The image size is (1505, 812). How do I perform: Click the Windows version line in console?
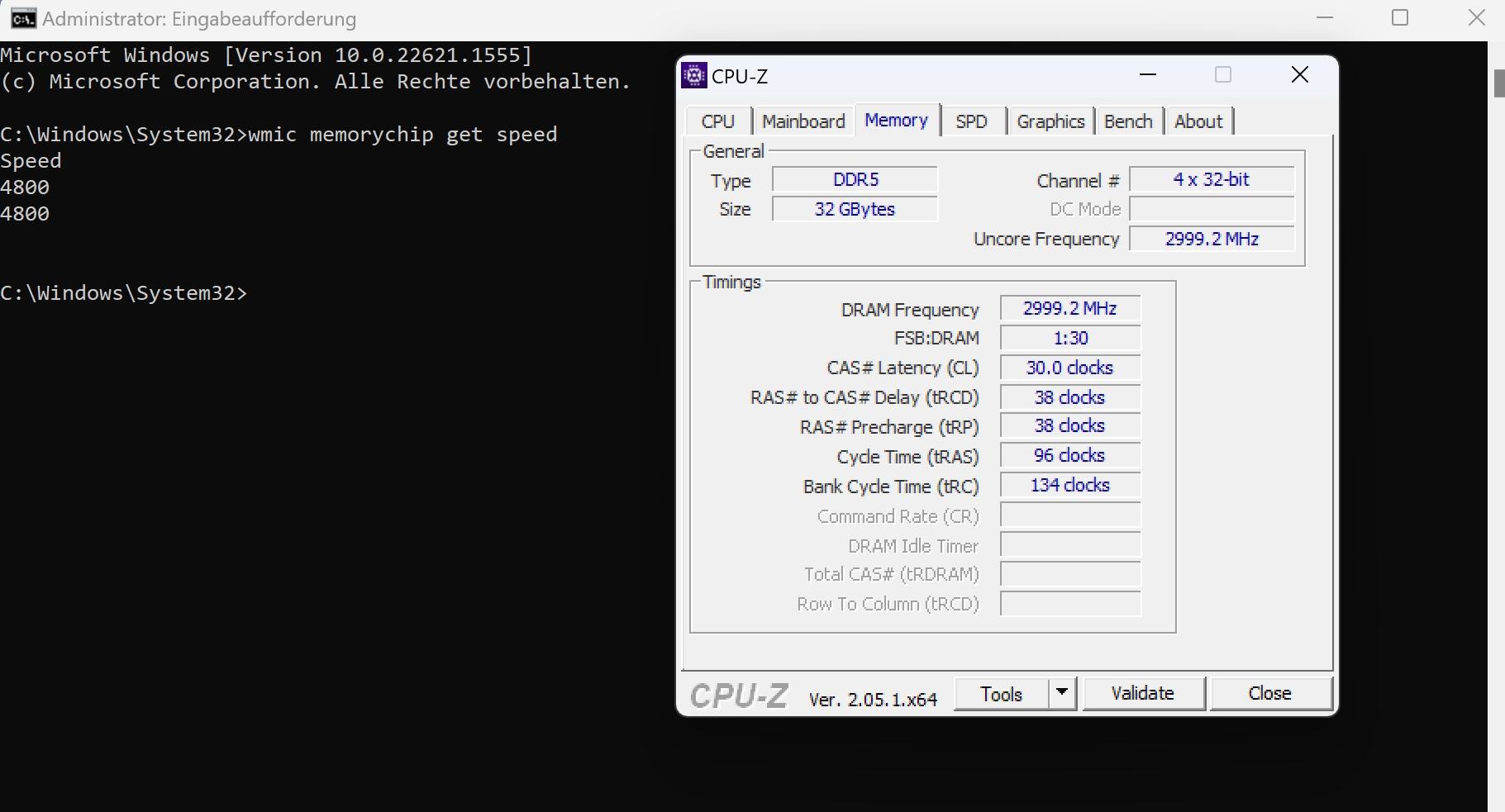266,55
